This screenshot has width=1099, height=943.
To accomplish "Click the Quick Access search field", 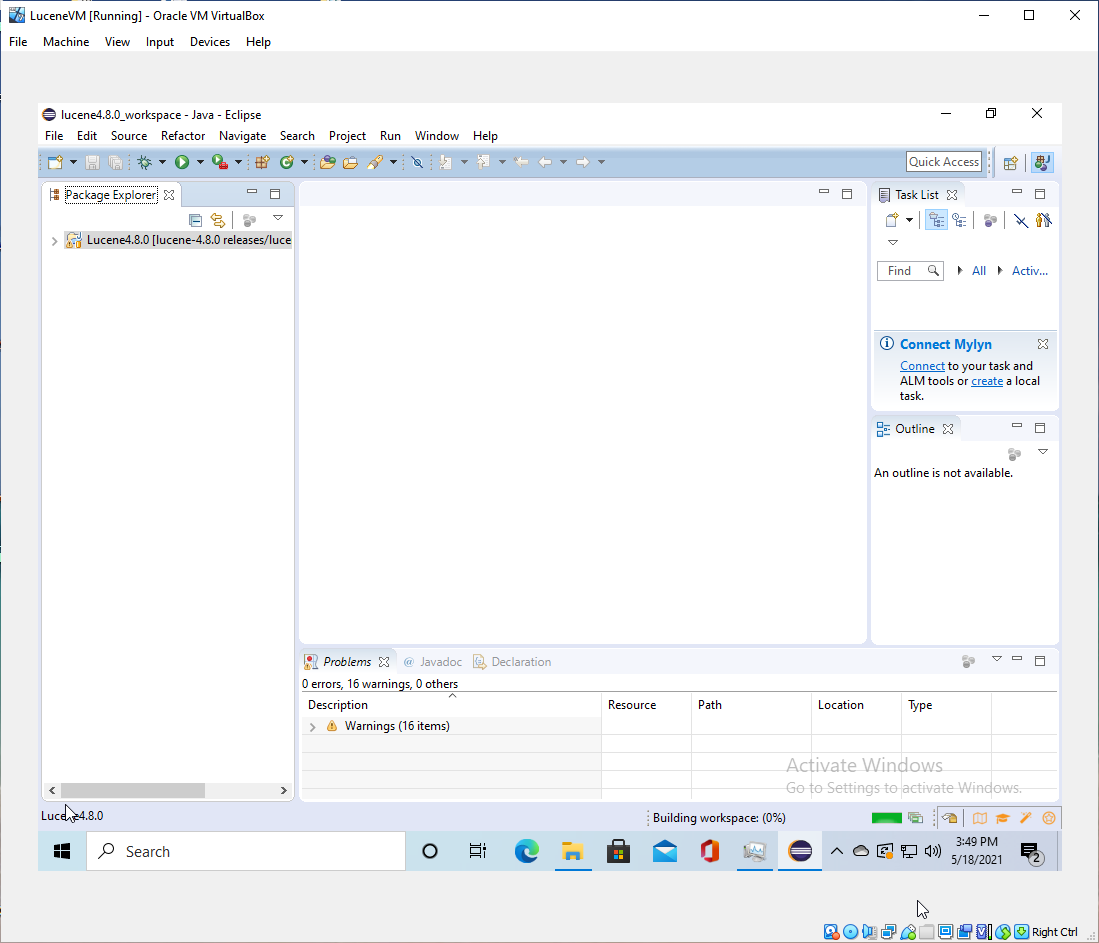I will click(x=943, y=162).
